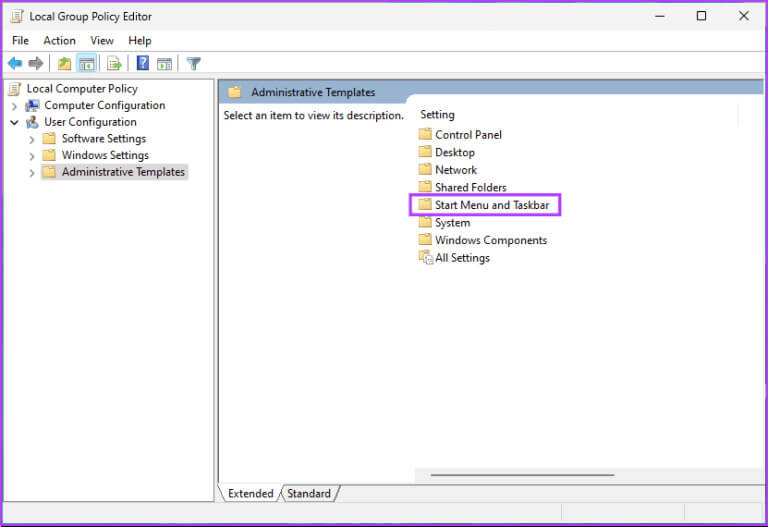
Task: Open the Help menu
Action: [140, 41]
